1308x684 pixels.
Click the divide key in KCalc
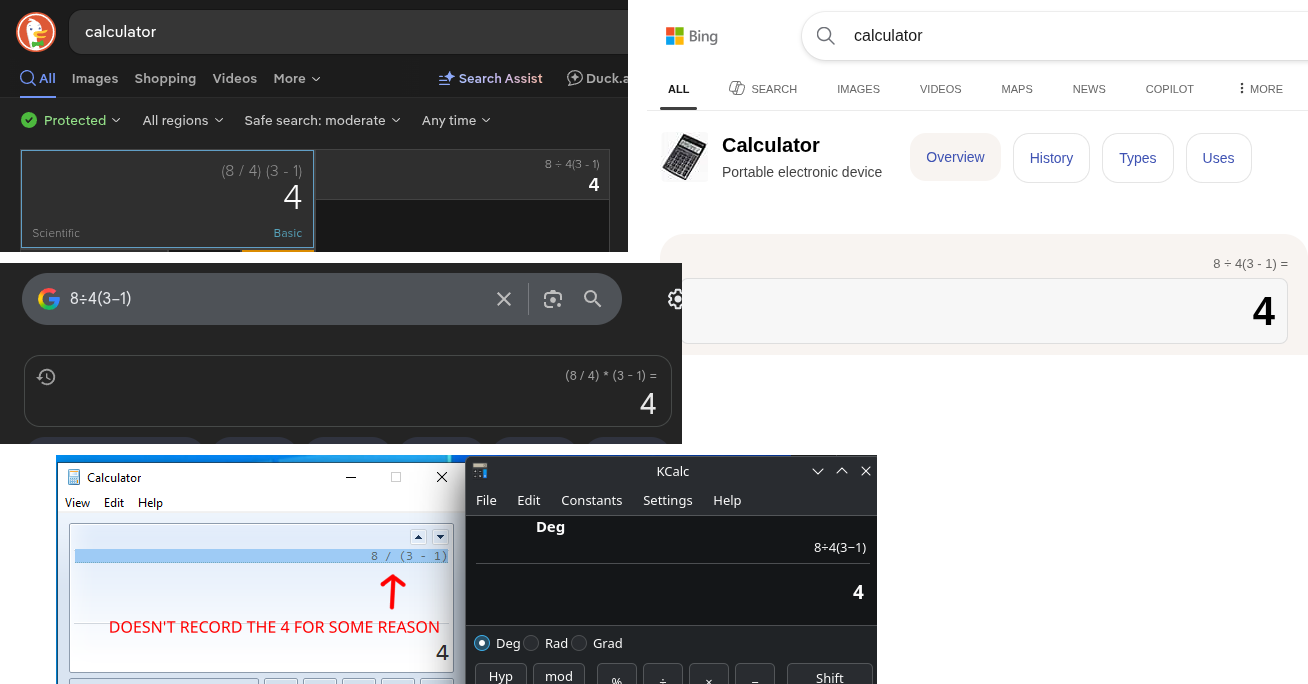(x=662, y=676)
